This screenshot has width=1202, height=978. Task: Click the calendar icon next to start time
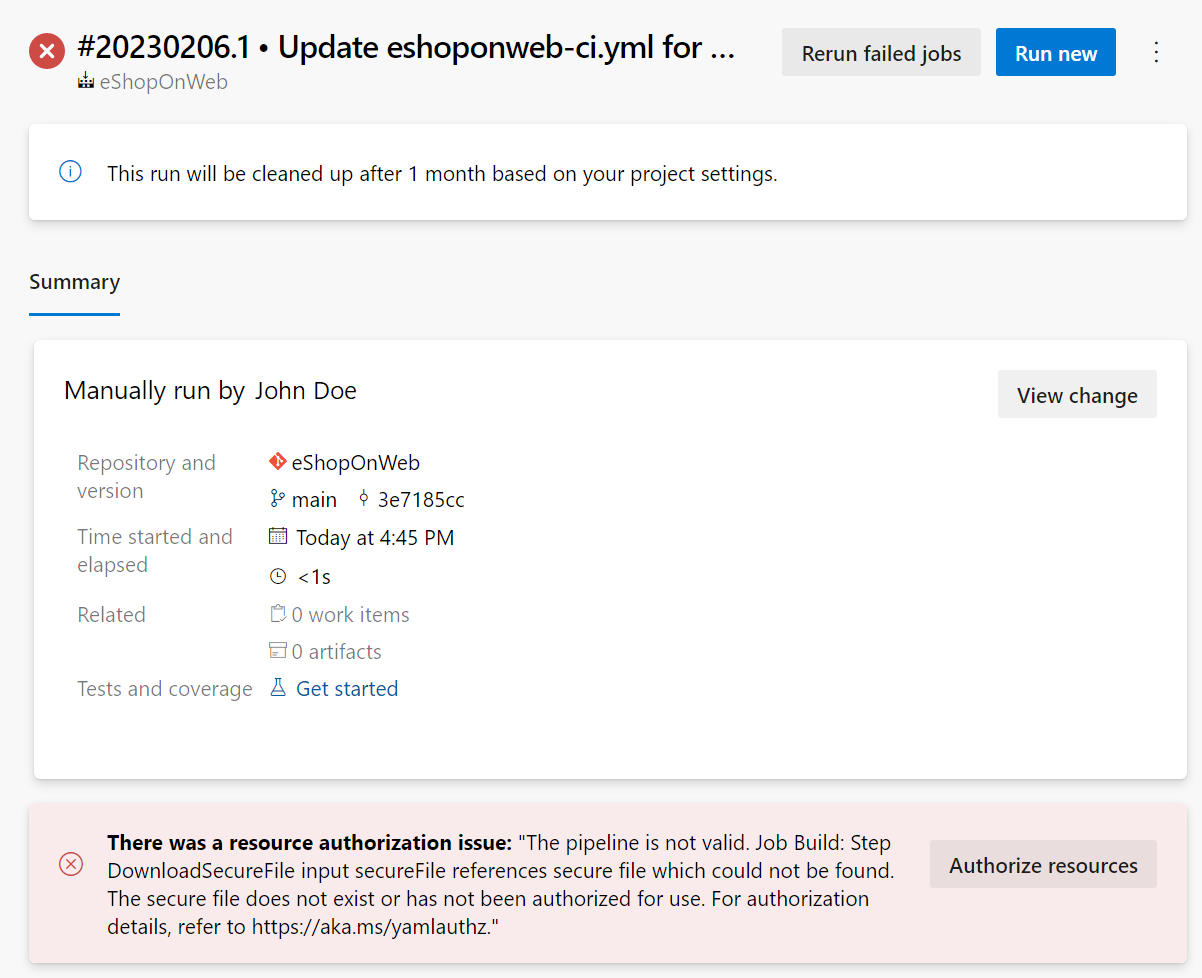277,536
